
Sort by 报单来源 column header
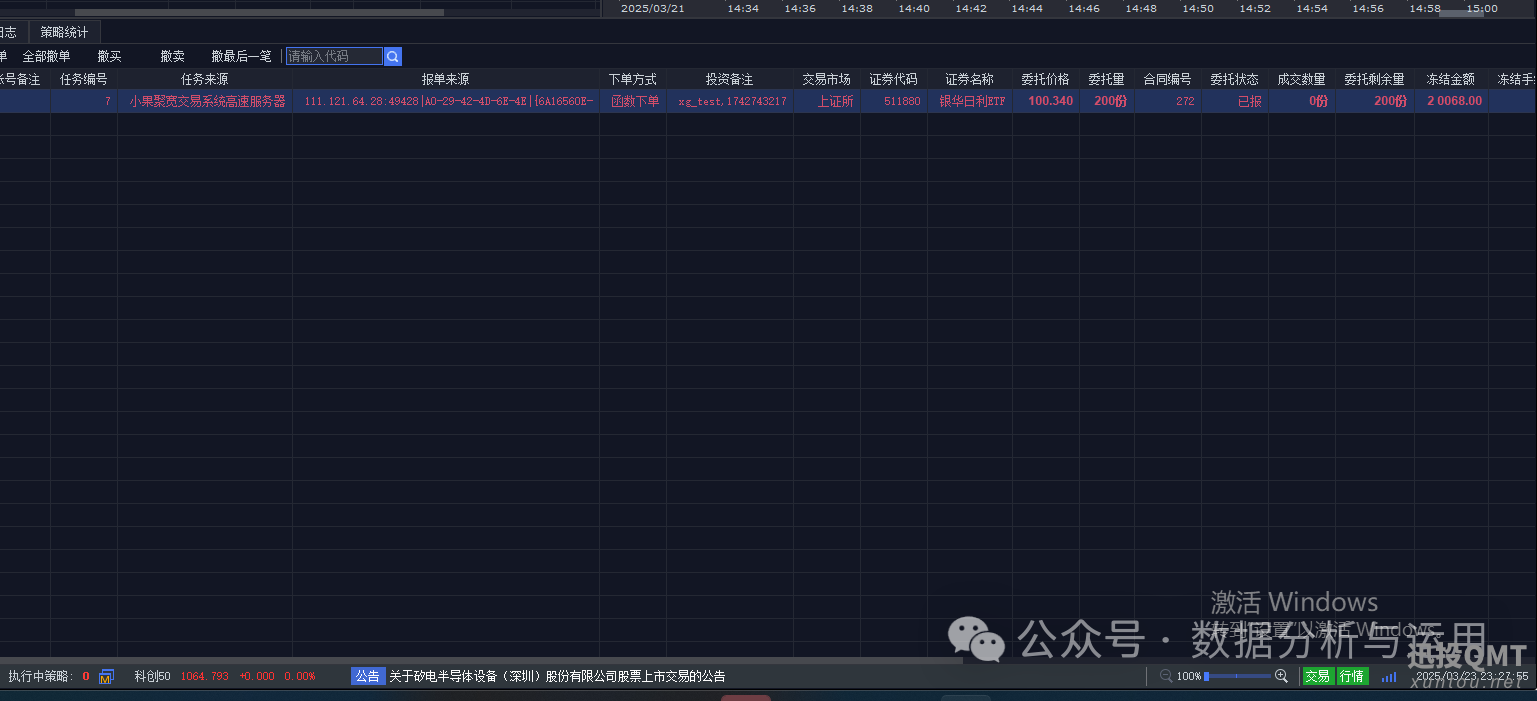[x=446, y=79]
